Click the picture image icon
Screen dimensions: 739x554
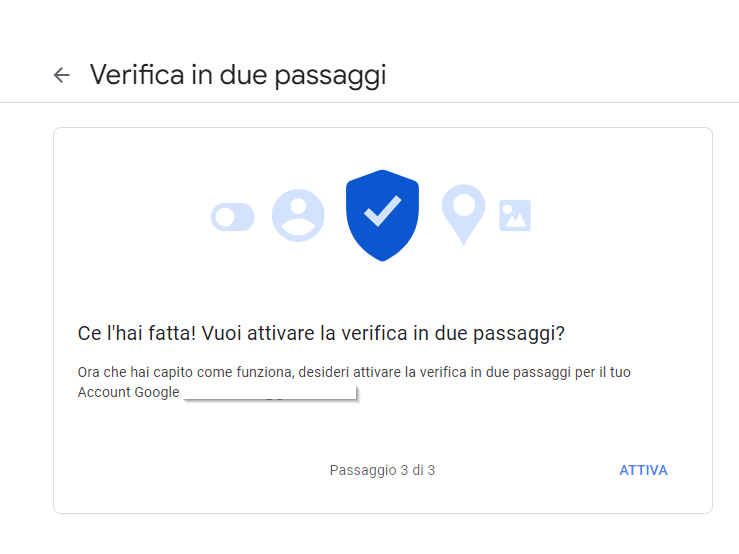coord(515,215)
